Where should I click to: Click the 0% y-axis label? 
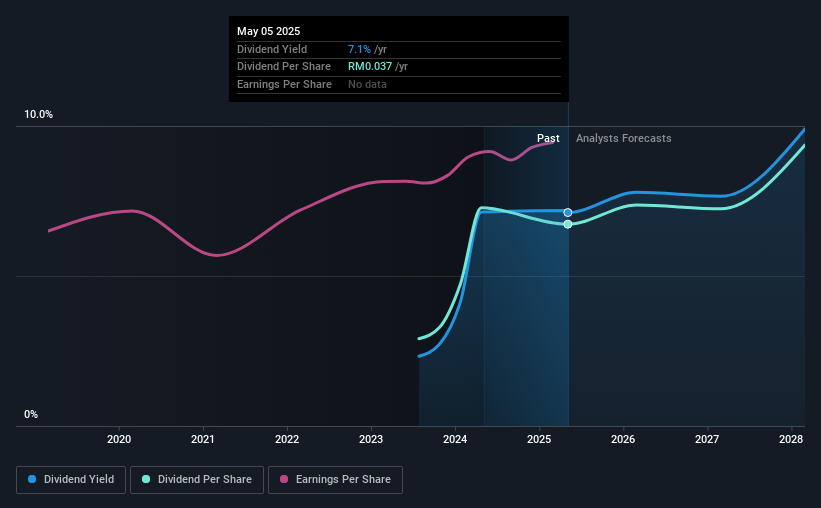[31, 414]
